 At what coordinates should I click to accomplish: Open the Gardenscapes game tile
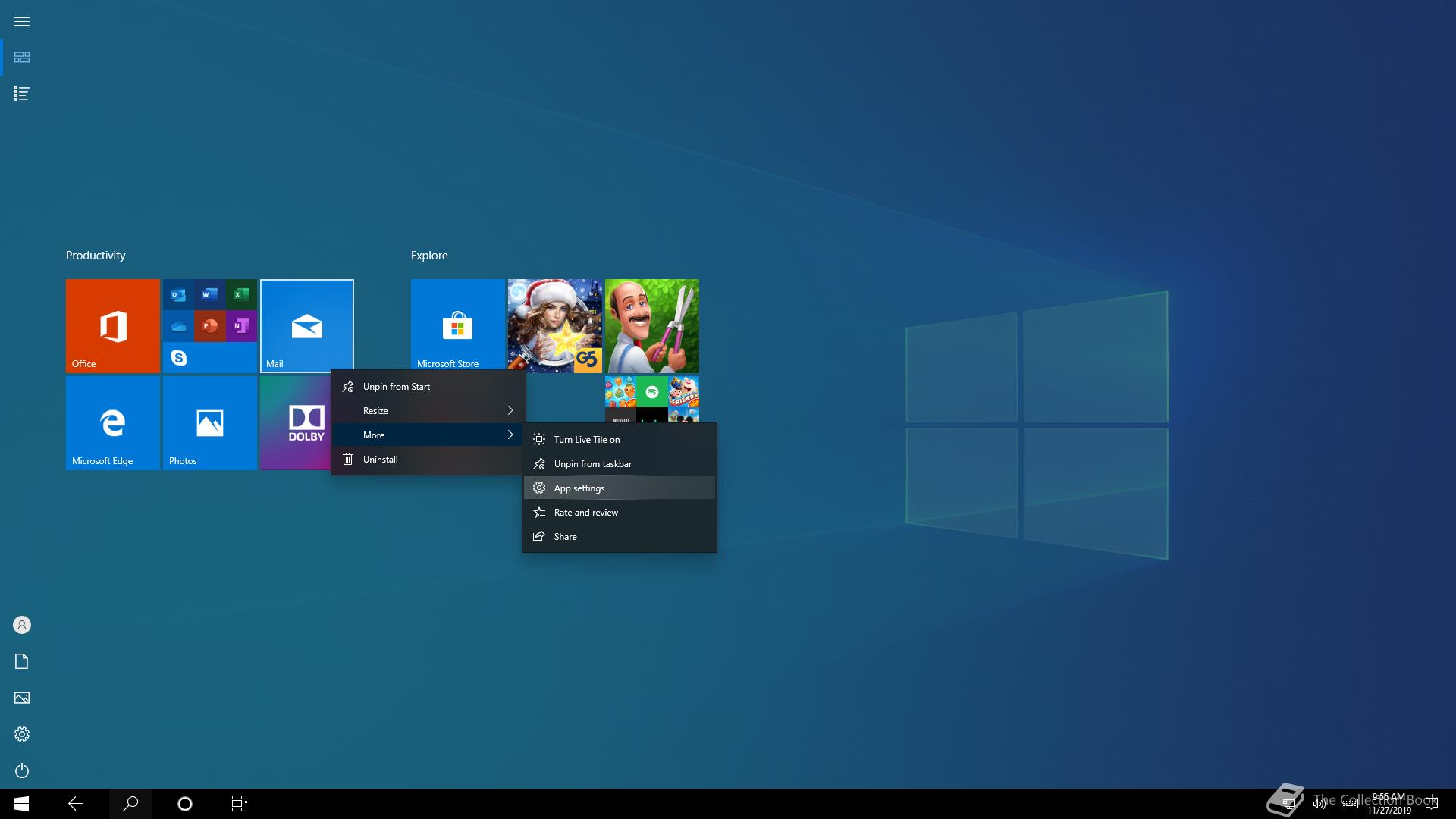coord(652,326)
